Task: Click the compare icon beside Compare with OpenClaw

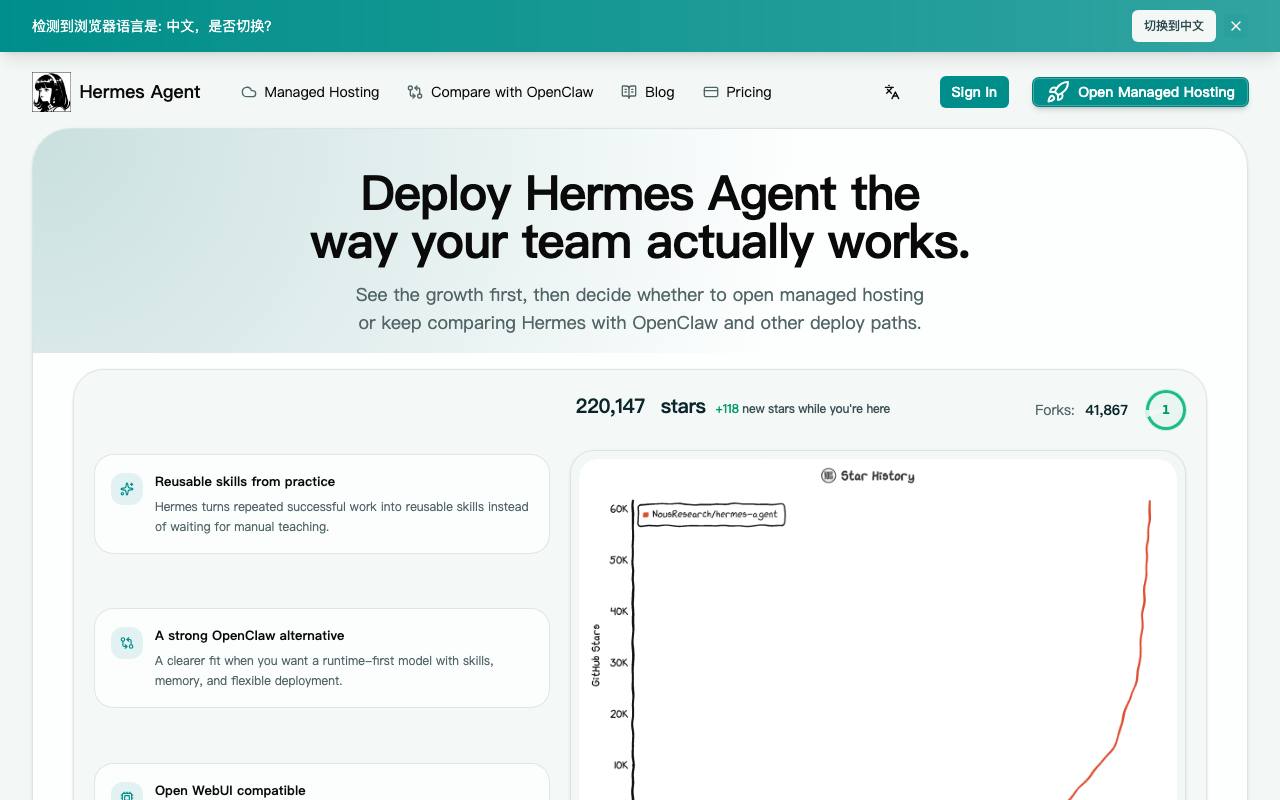Action: click(x=415, y=92)
